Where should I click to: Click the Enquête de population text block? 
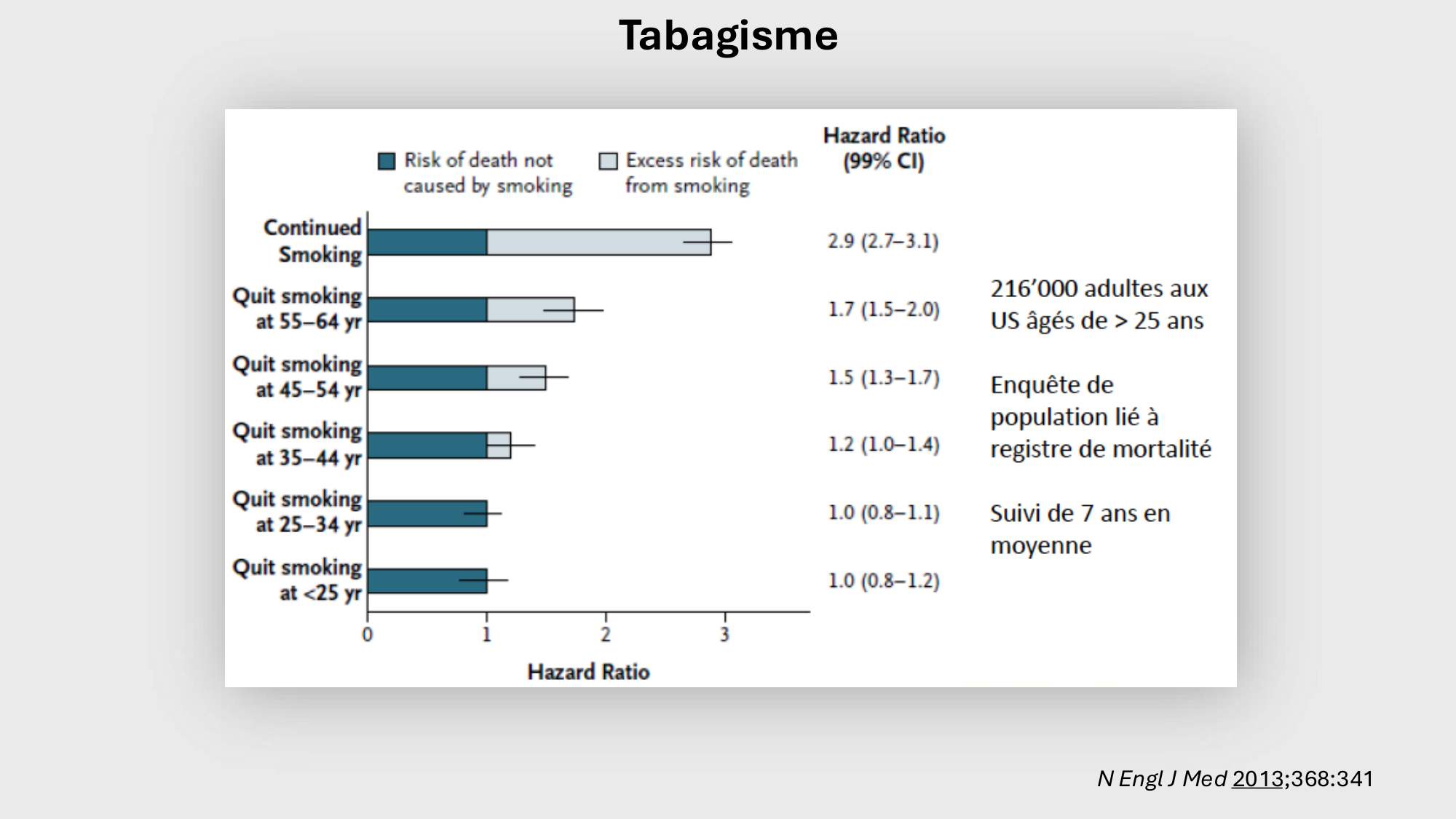click(x=1100, y=416)
